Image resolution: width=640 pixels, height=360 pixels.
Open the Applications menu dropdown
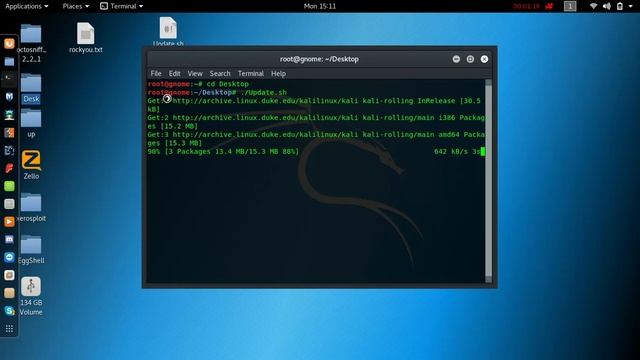(27, 6)
